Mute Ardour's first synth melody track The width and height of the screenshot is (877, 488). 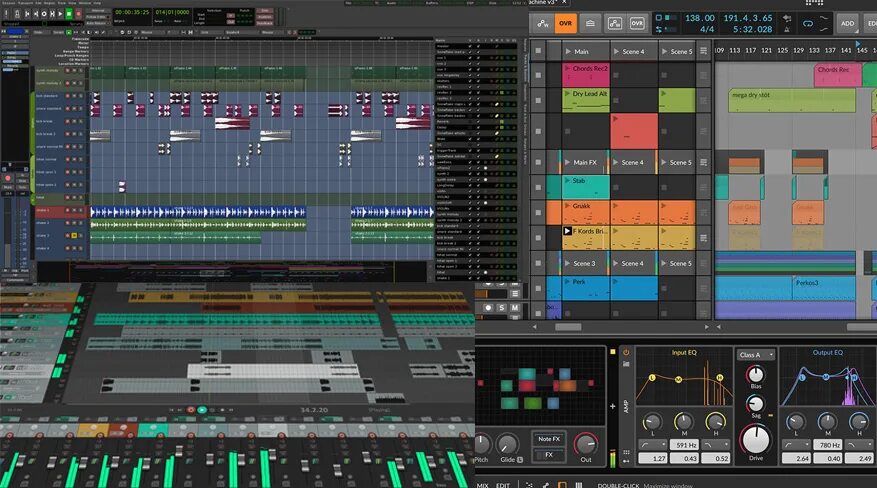pos(74,70)
